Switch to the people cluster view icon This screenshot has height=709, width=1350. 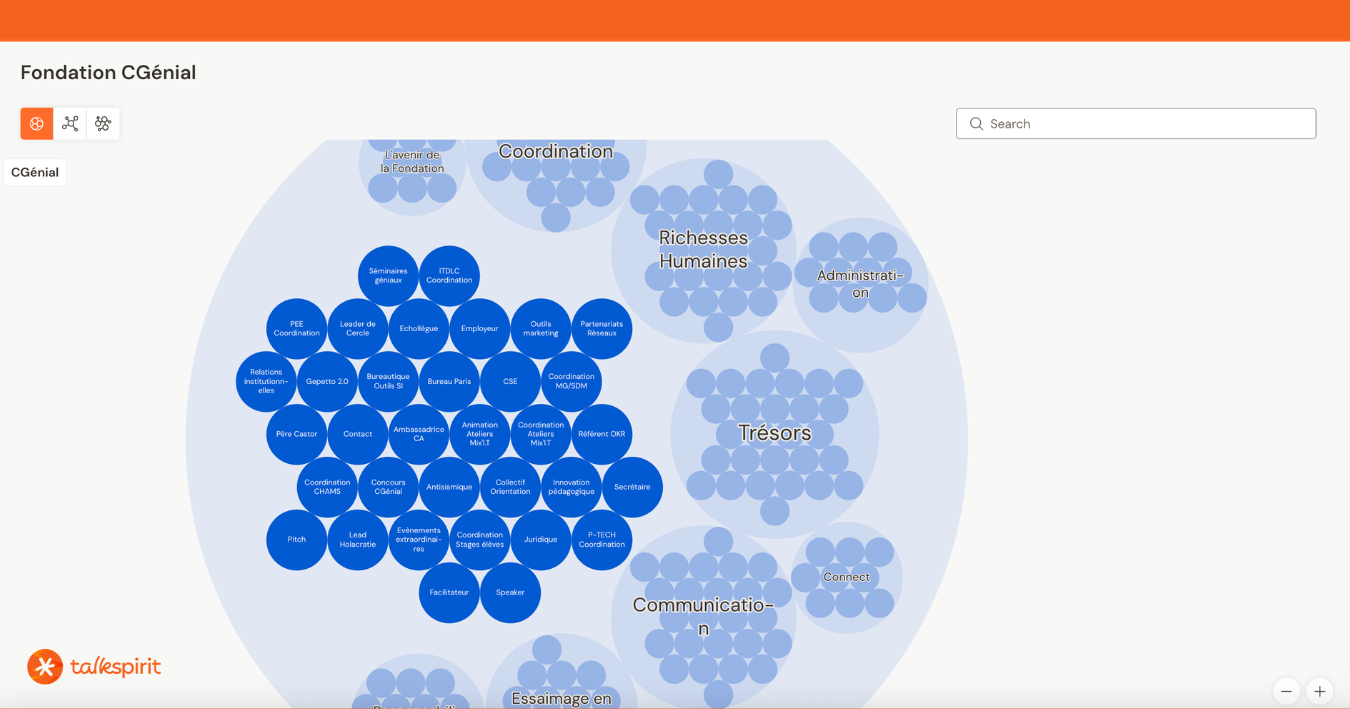coord(103,124)
